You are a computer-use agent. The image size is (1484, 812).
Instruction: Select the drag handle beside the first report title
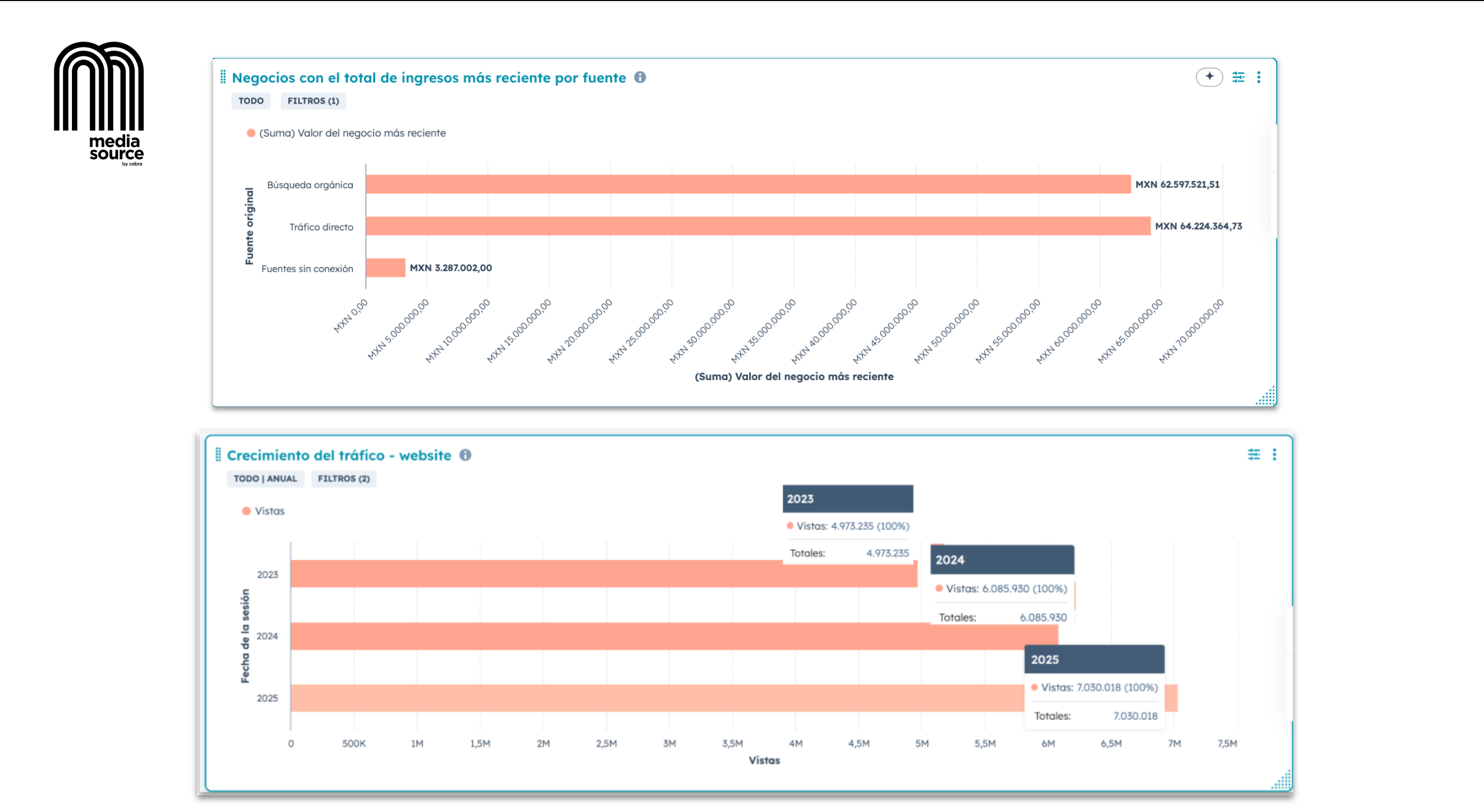pyautogui.click(x=223, y=77)
